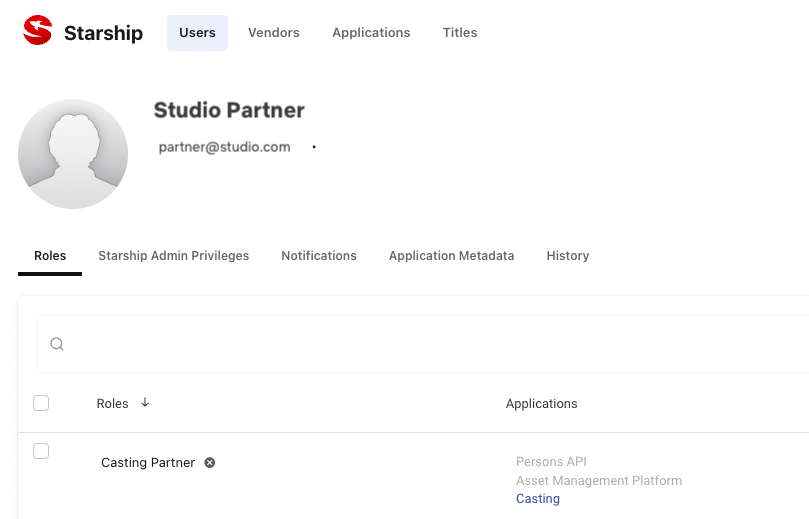809x519 pixels.
Task: Open the Applications navigation item
Action: [x=371, y=32]
